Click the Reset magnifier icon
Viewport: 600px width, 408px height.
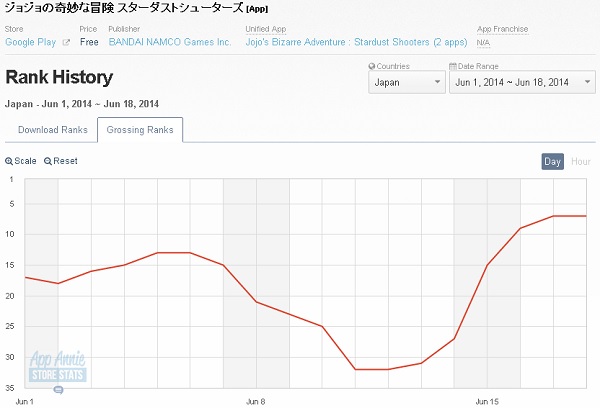pos(48,161)
